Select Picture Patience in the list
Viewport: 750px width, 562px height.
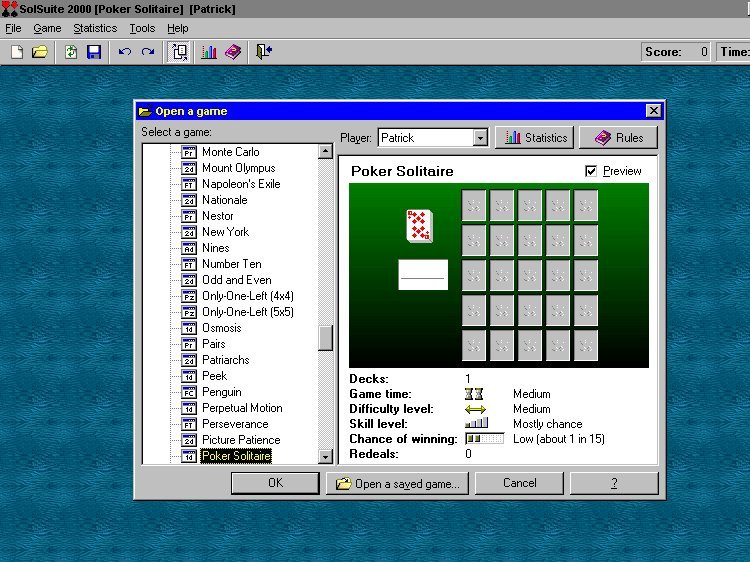point(241,440)
